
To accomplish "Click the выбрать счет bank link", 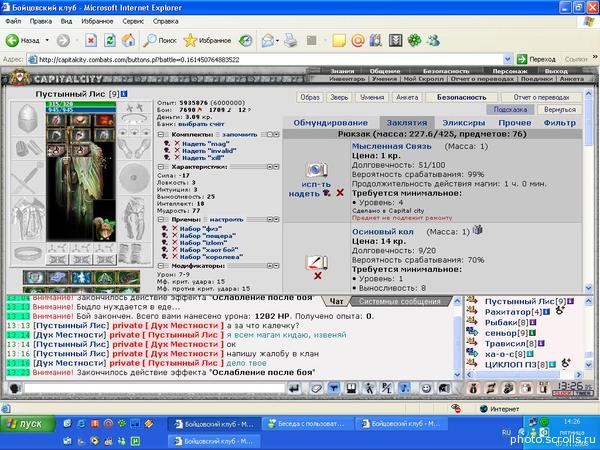I will (x=201, y=124).
